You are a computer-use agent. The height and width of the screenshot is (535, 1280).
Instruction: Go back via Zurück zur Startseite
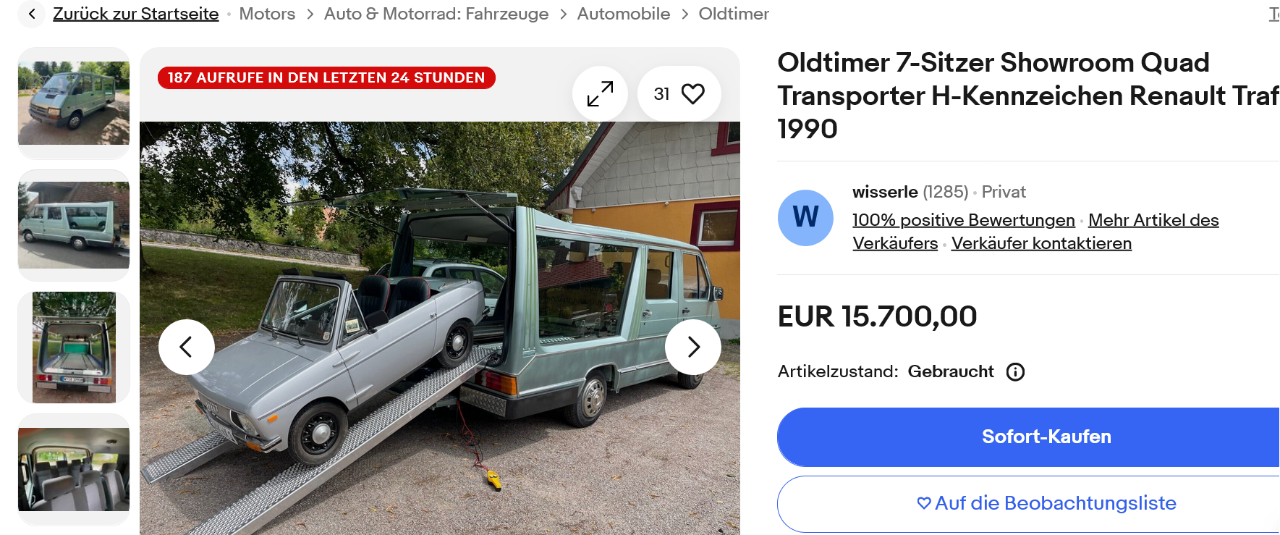pos(136,14)
